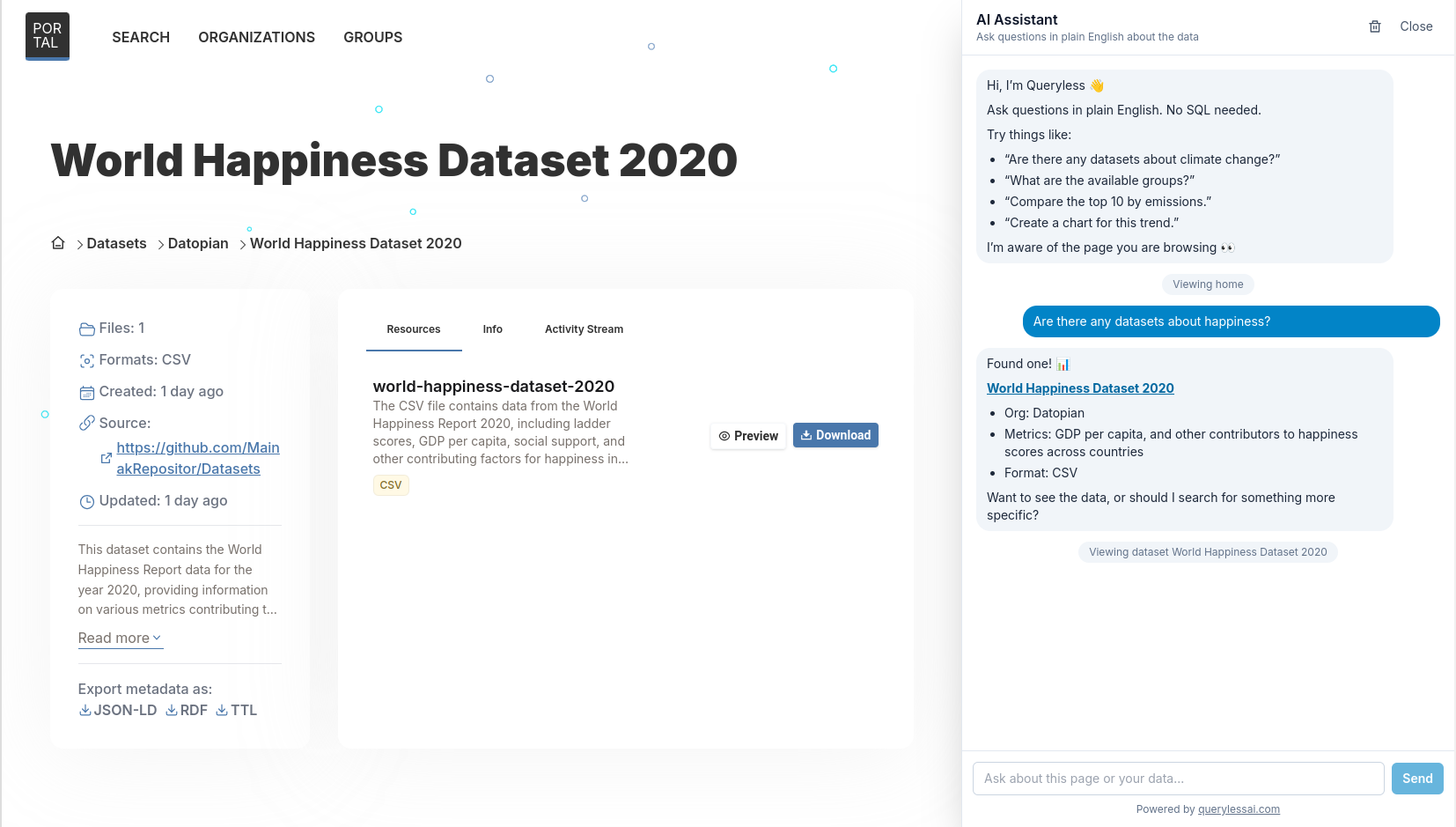This screenshot has height=827, width=1456.
Task: Type in the Ask about this page field
Action: tap(1177, 779)
